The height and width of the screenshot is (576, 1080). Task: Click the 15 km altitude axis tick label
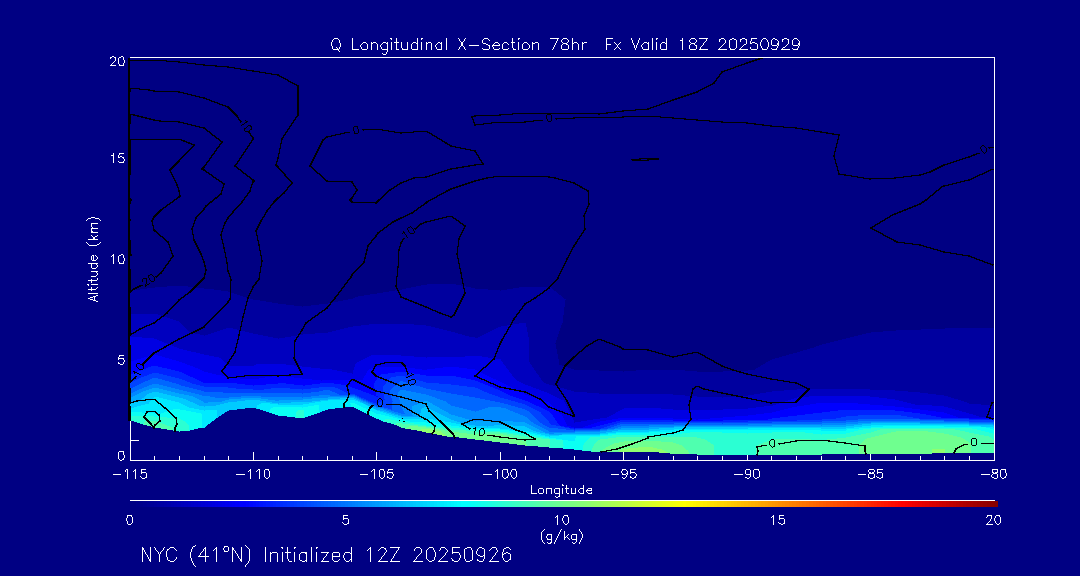point(115,159)
